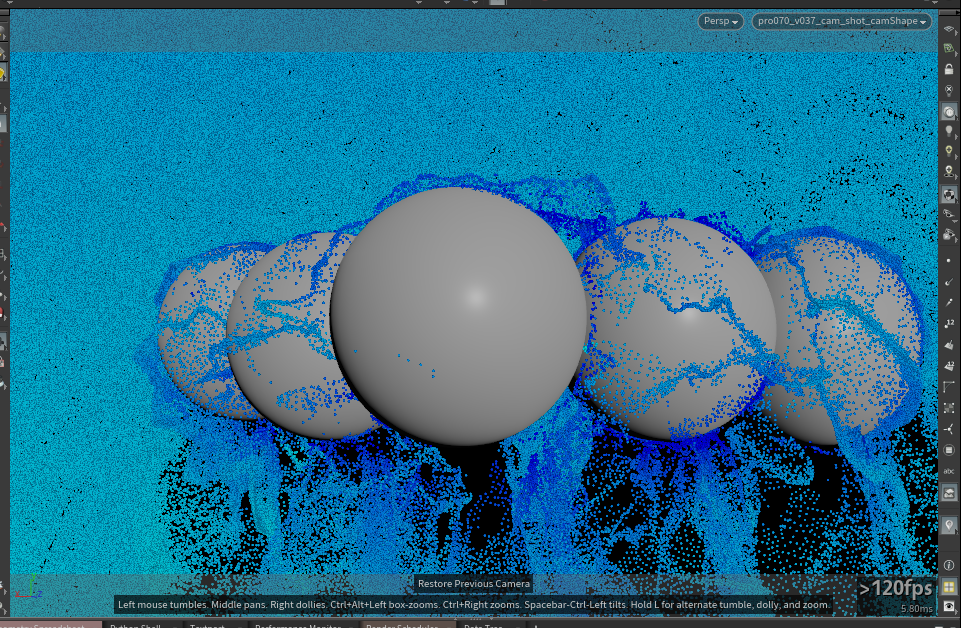This screenshot has height=628, width=961.
Task: Toggle the abc text display icon
Action: (949, 471)
